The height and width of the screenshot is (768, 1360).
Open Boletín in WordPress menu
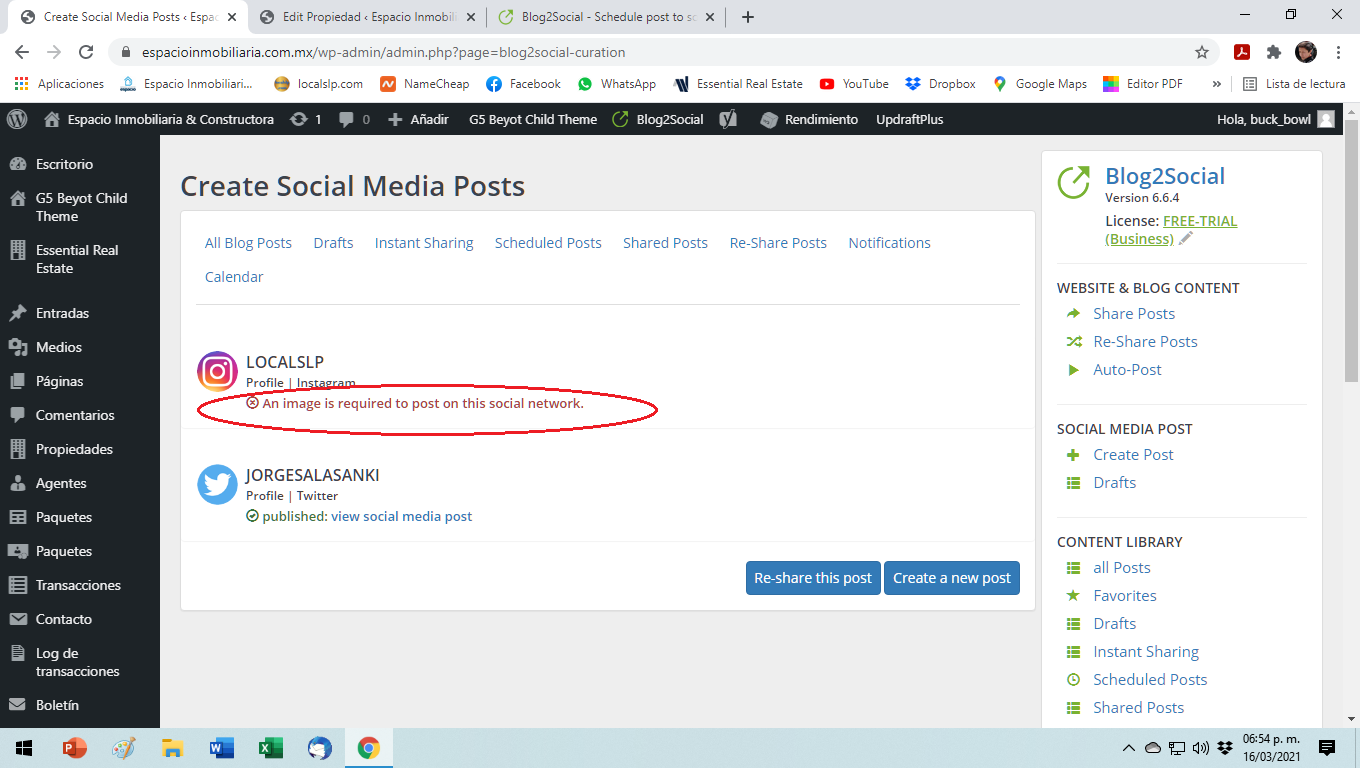pos(57,705)
